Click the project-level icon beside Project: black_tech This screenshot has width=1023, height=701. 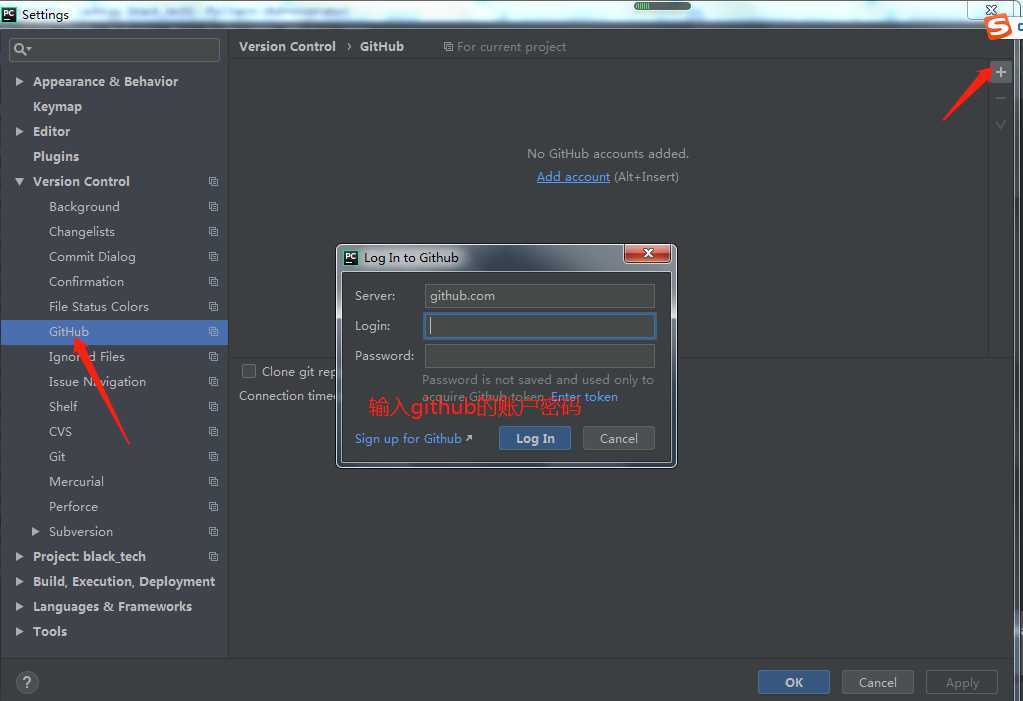coord(213,557)
